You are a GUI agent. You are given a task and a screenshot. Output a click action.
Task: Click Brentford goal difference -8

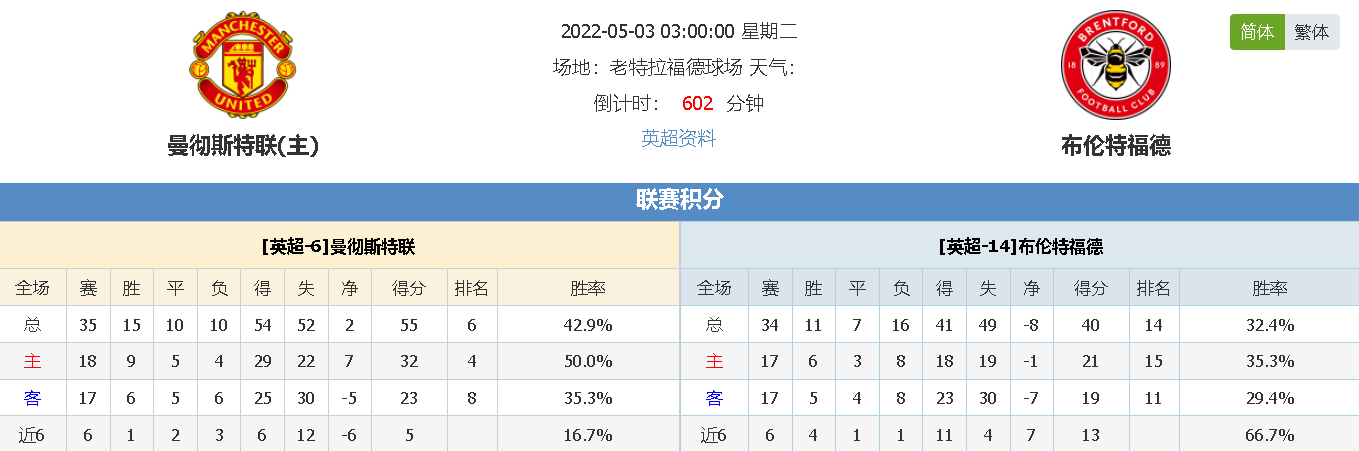[x=1032, y=325]
